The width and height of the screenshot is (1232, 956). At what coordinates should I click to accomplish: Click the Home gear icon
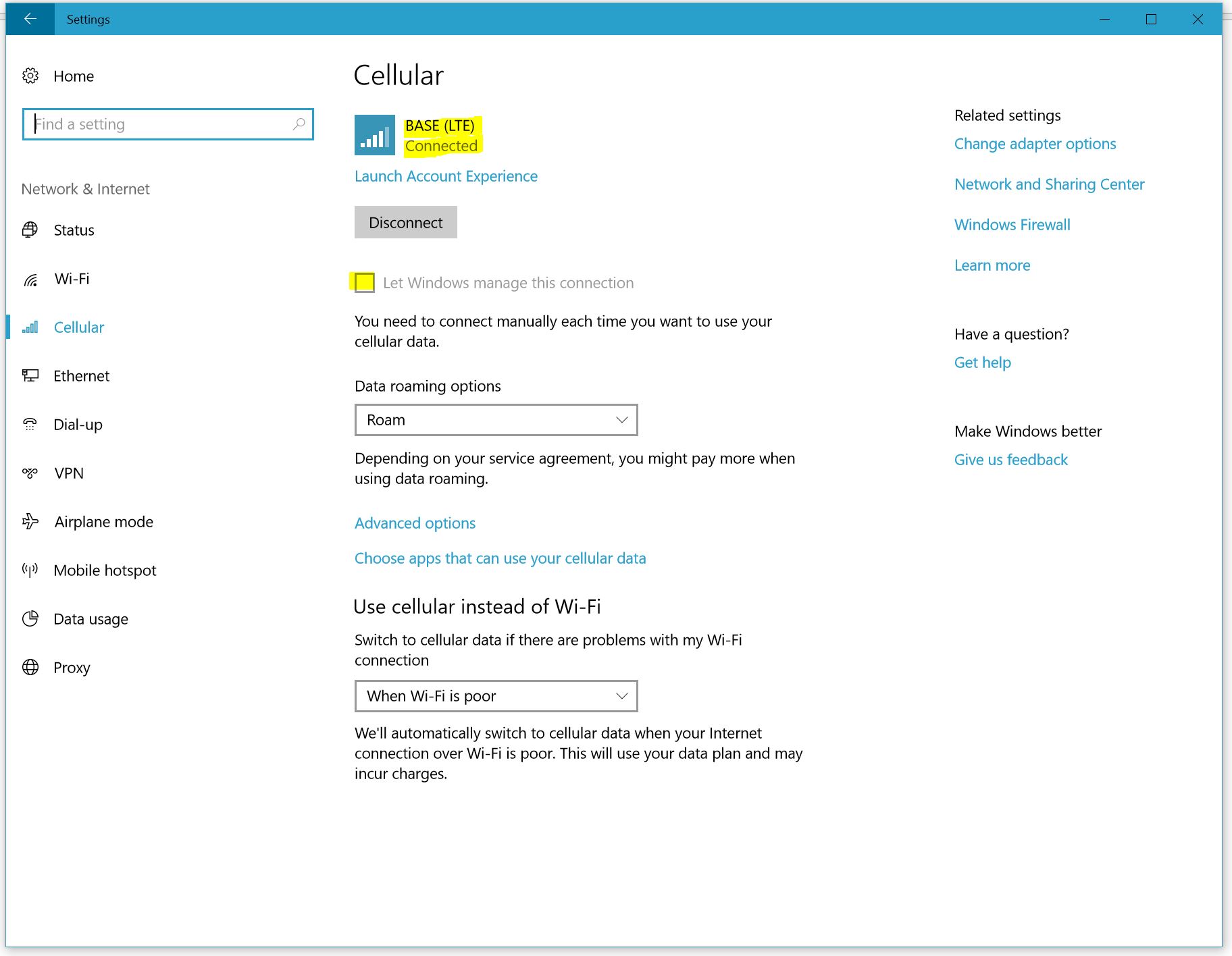coord(30,76)
